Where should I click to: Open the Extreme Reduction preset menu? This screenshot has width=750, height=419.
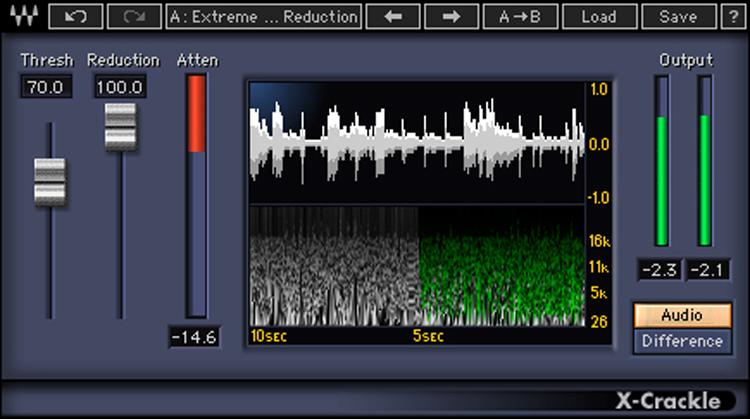(263, 17)
